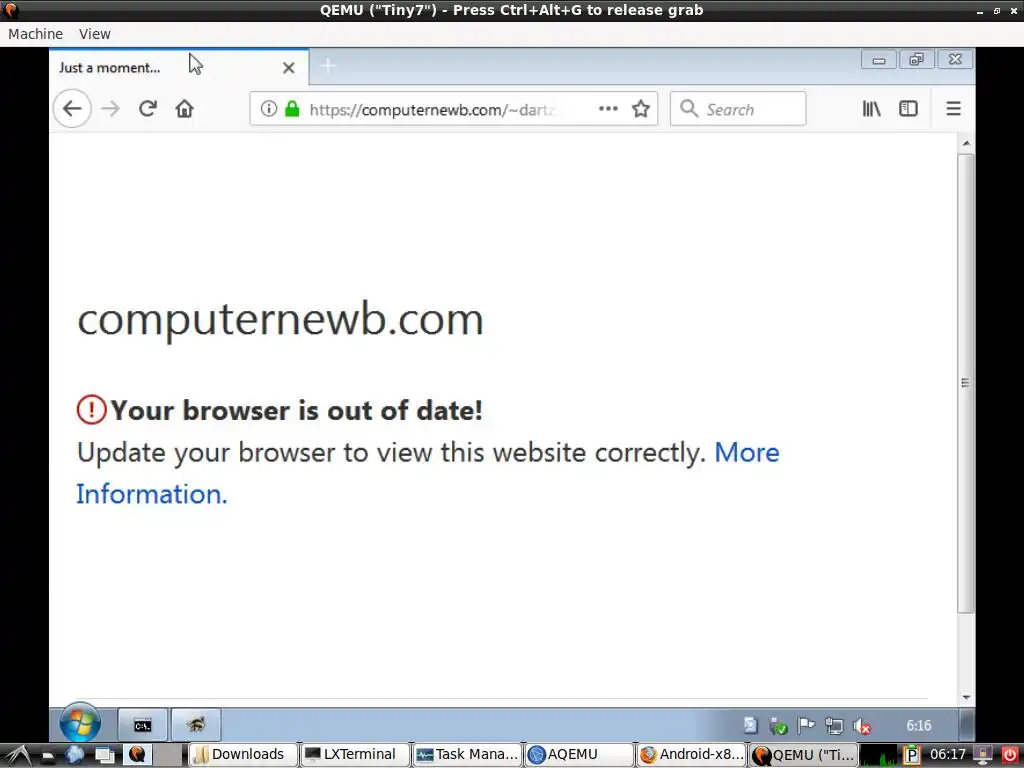Click the 'computernewb.com' page heading
The image size is (1024, 768).
click(280, 320)
